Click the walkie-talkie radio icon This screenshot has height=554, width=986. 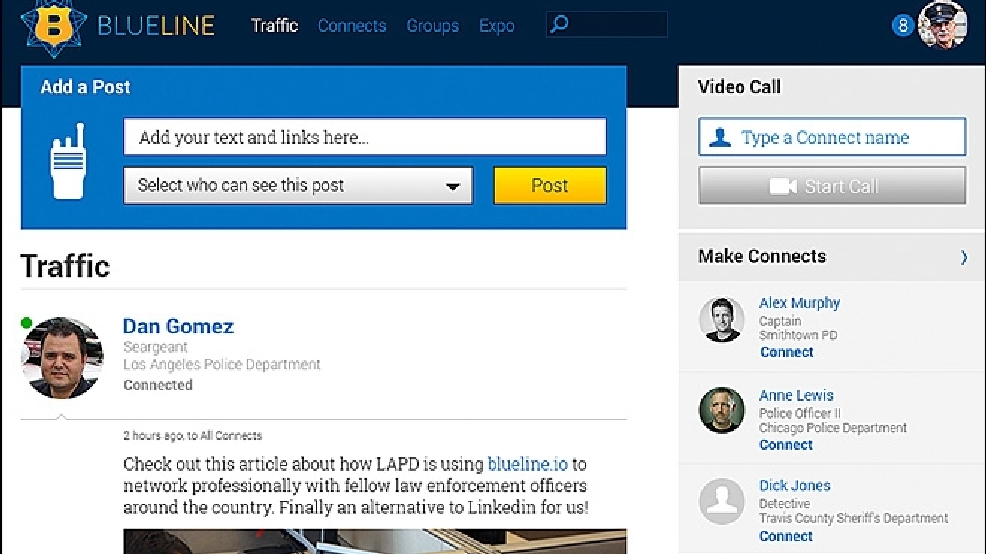coord(68,161)
